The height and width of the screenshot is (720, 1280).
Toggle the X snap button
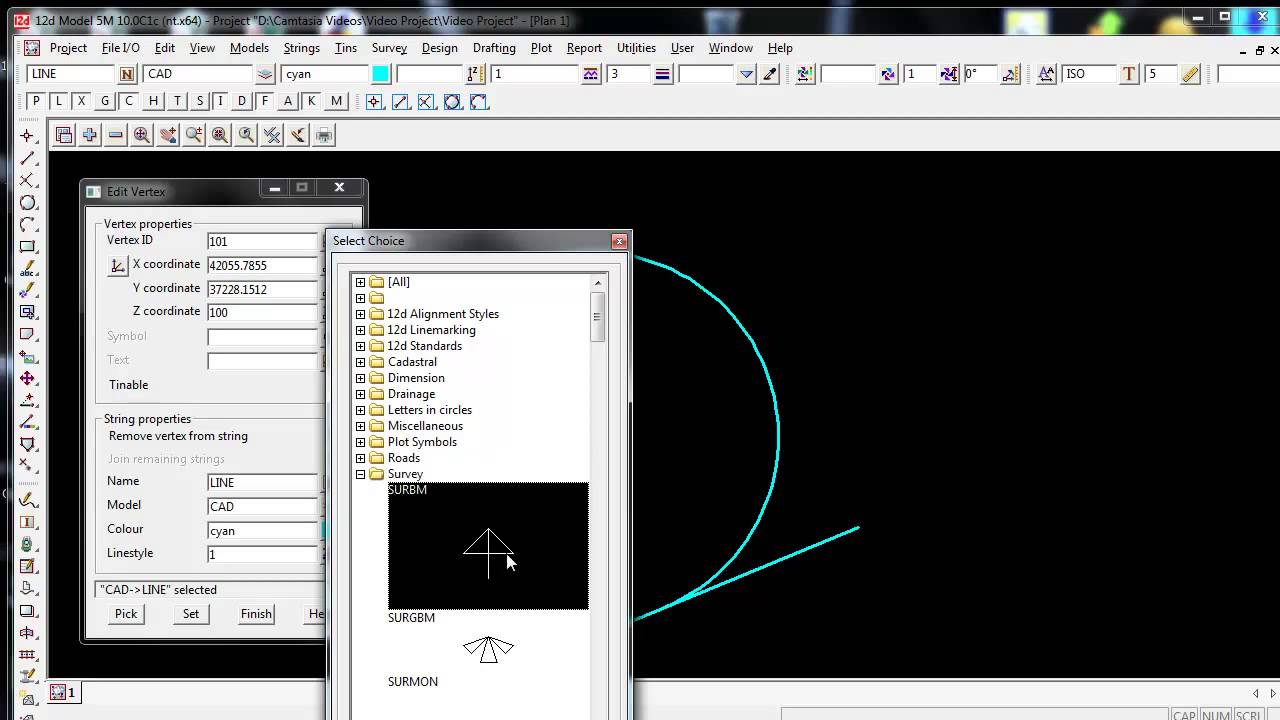point(82,101)
